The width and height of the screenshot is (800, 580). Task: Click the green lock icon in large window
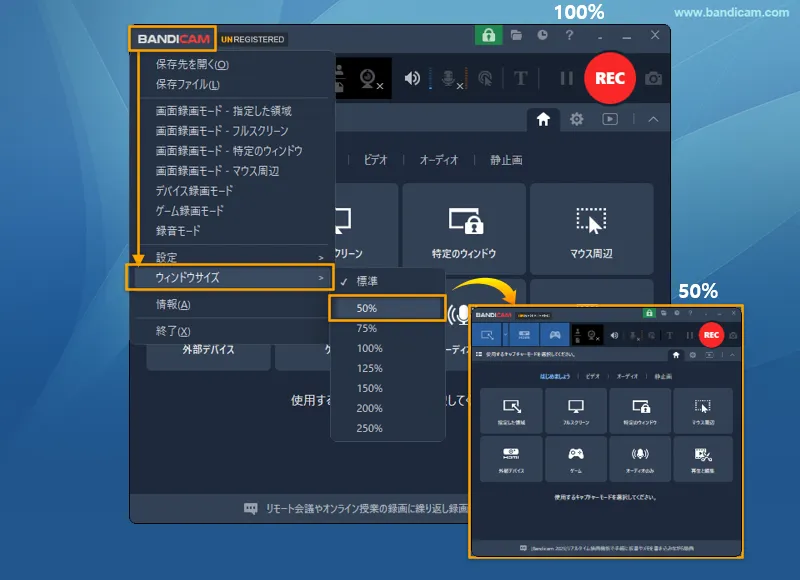(488, 36)
